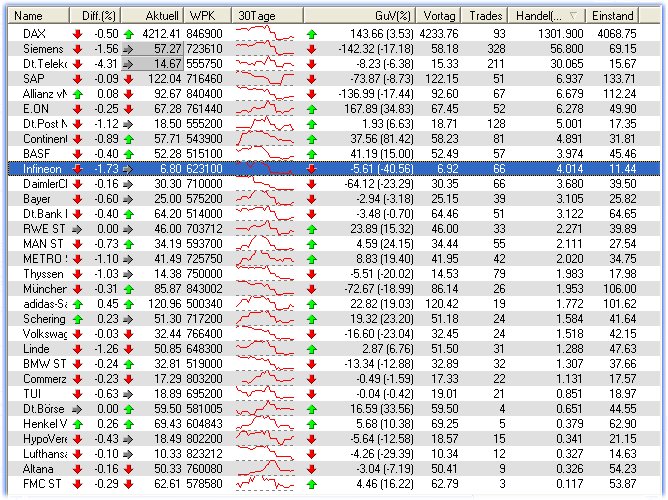Click DAX trade volume 1301.900

point(560,34)
